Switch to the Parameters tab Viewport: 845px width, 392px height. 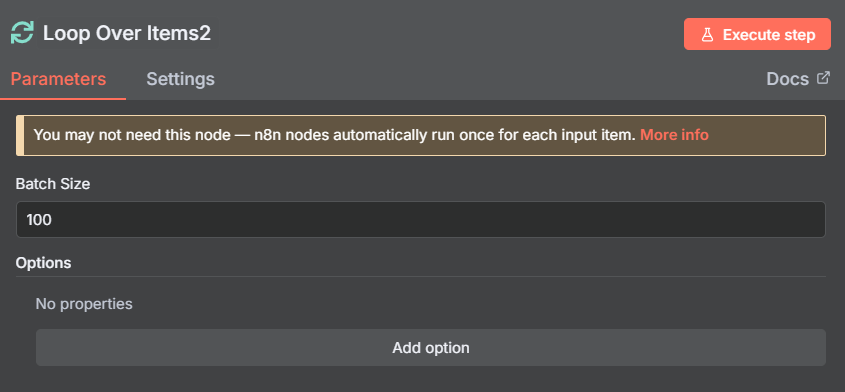pos(58,79)
